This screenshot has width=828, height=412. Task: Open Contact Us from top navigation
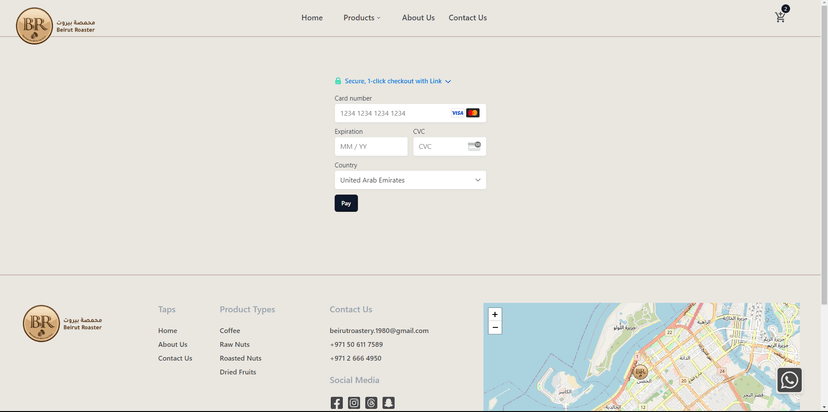click(x=467, y=18)
